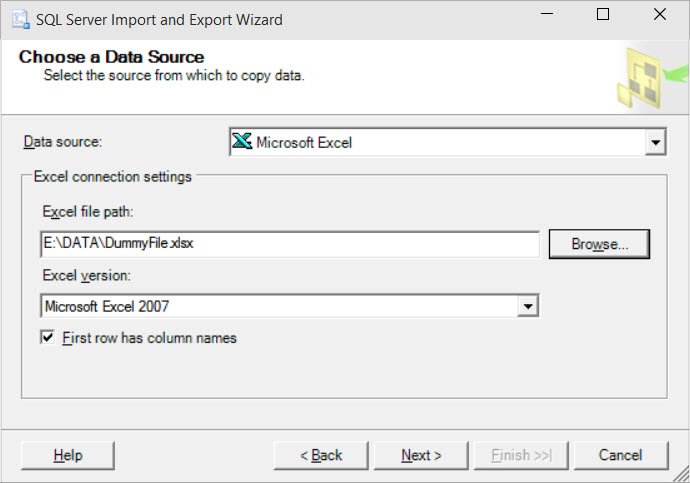Click the 'Select the source from which to copy data' text

[x=174, y=75]
